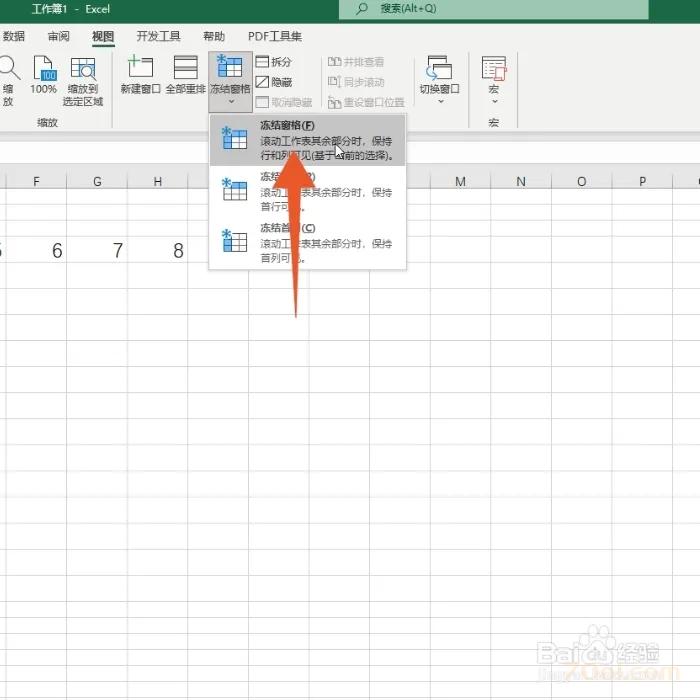Open the Help (帮助) tab
Image resolution: width=700 pixels, height=700 pixels.
click(x=214, y=36)
